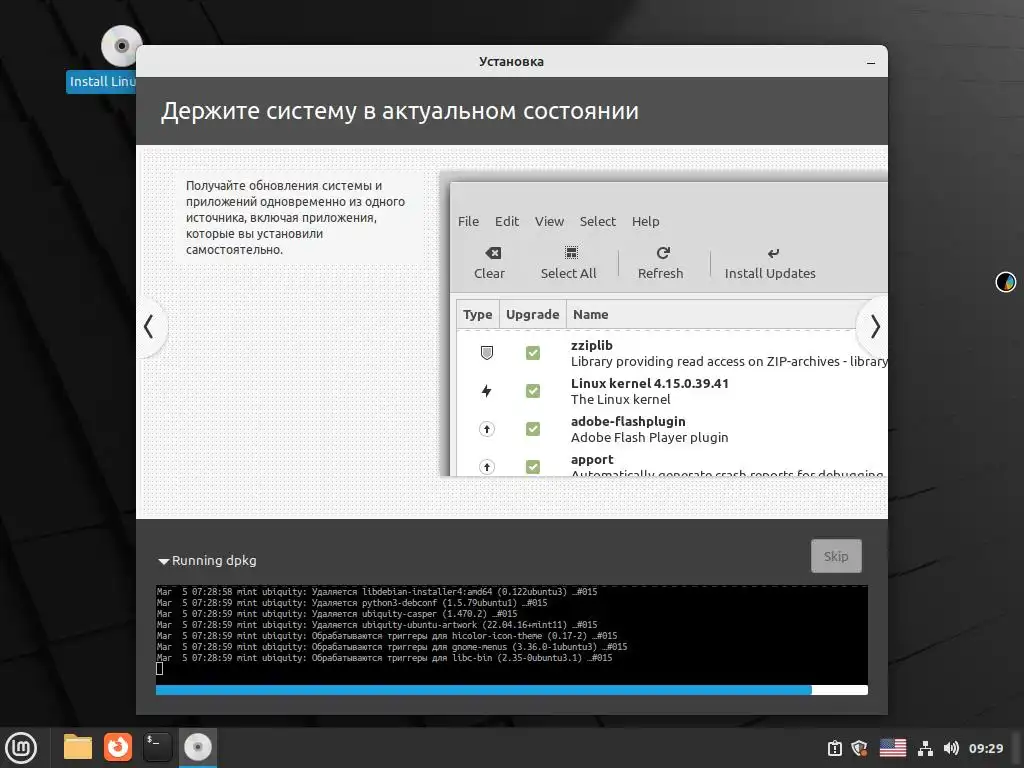Click the Установка title bar text
Viewport: 1024px width, 768px height.
click(x=511, y=62)
